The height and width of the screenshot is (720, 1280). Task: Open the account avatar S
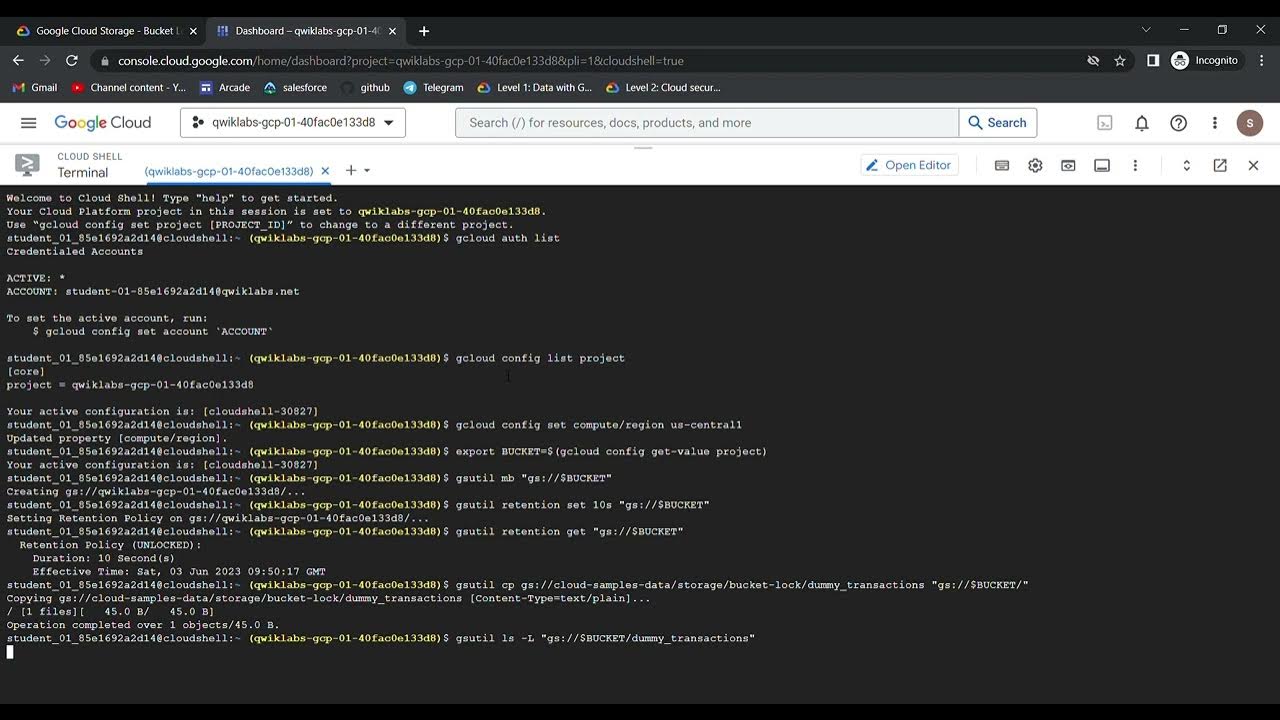pos(1250,123)
